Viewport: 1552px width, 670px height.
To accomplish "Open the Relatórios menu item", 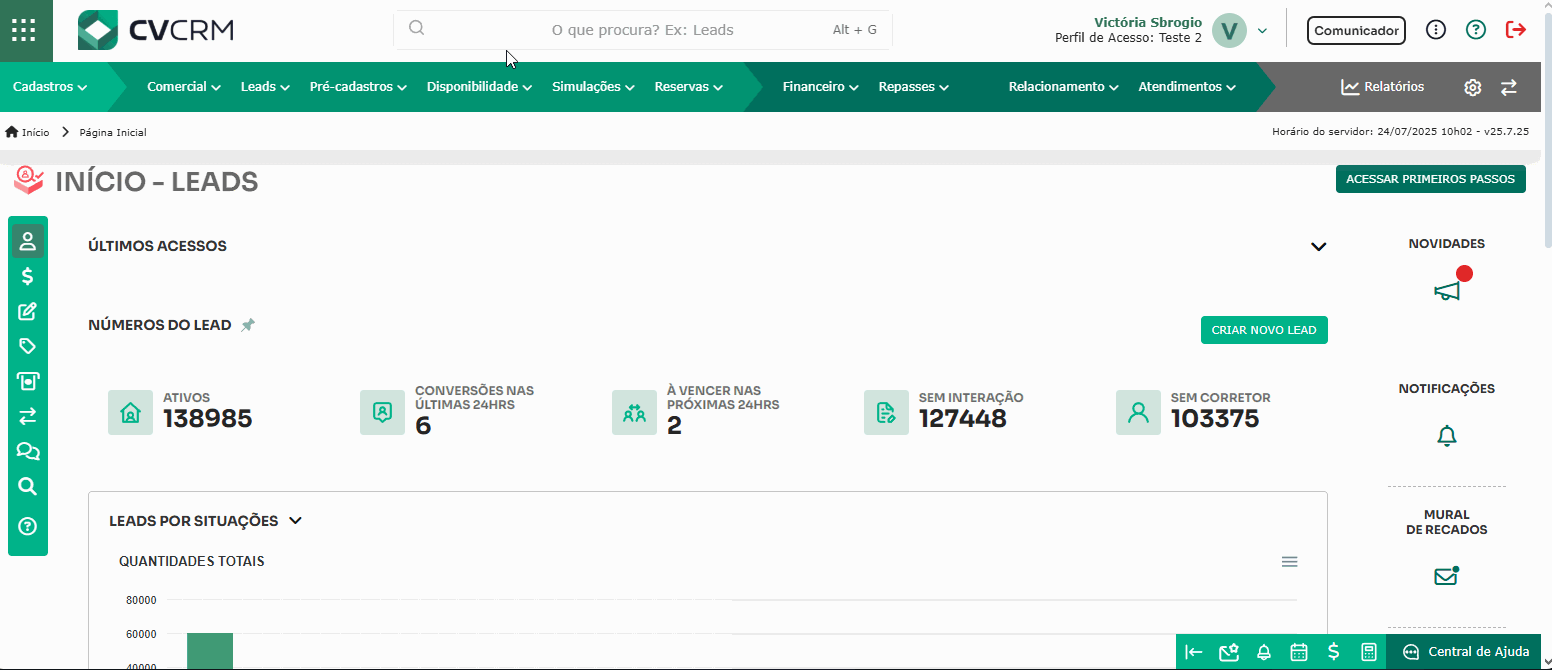I will coord(1383,87).
